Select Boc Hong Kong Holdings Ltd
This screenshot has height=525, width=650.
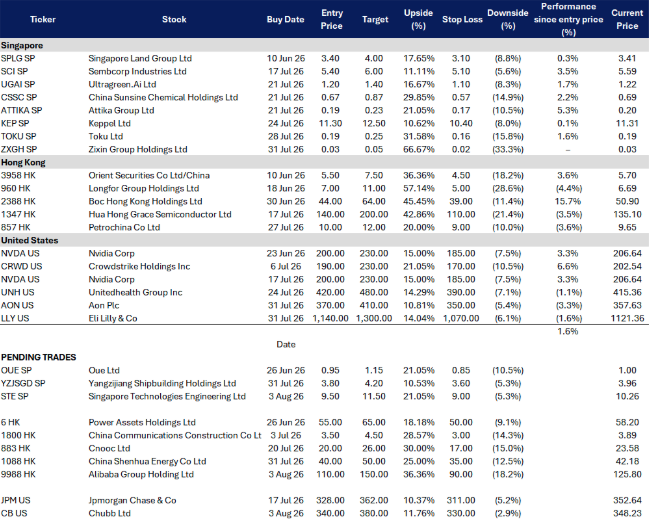coord(146,202)
